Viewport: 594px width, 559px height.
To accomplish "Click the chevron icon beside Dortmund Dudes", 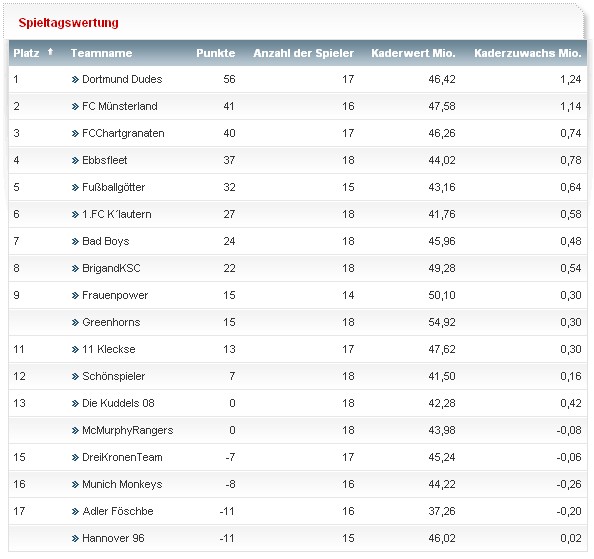I will [x=75, y=79].
